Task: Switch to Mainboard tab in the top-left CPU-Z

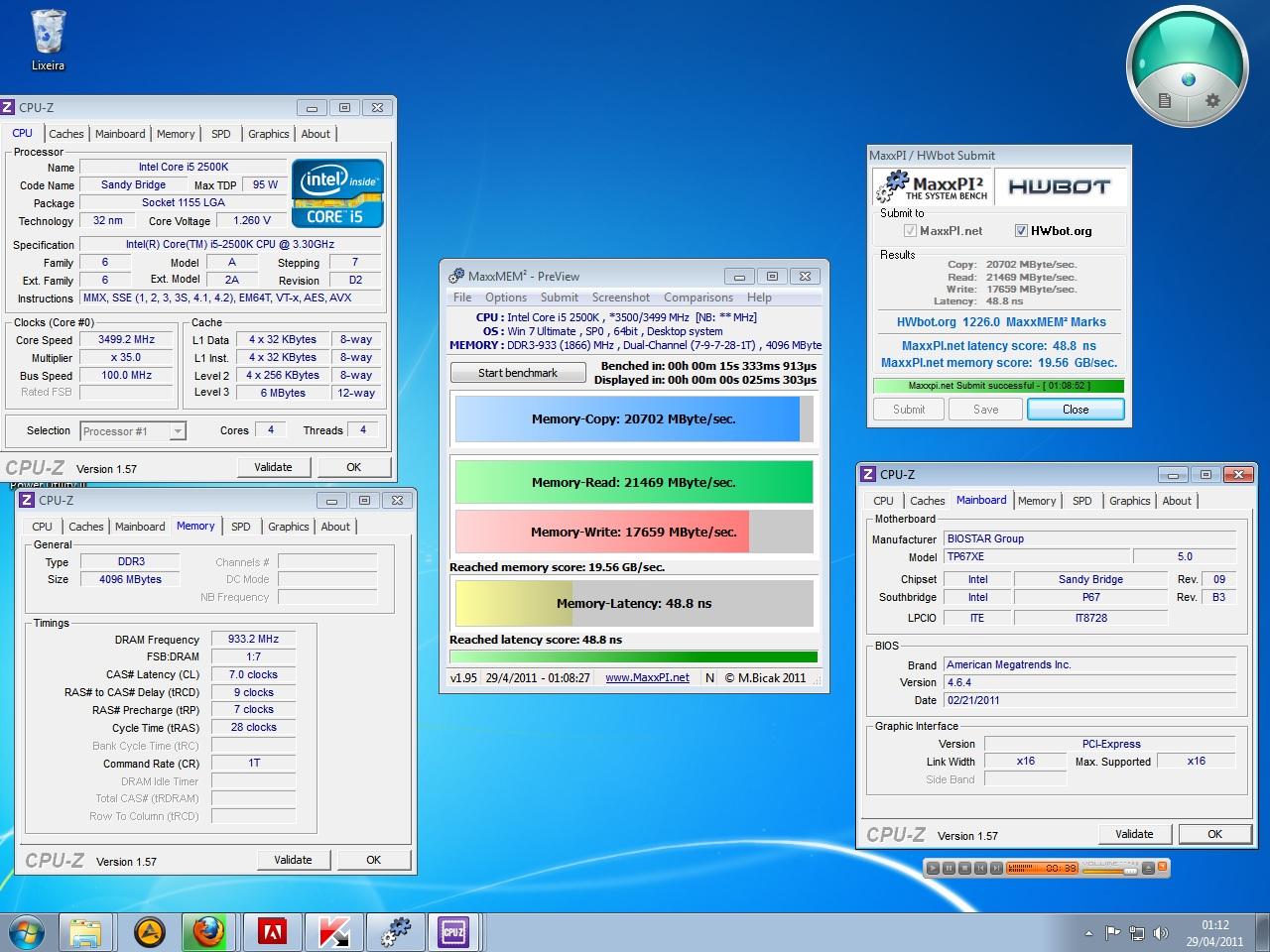Action: [x=120, y=134]
